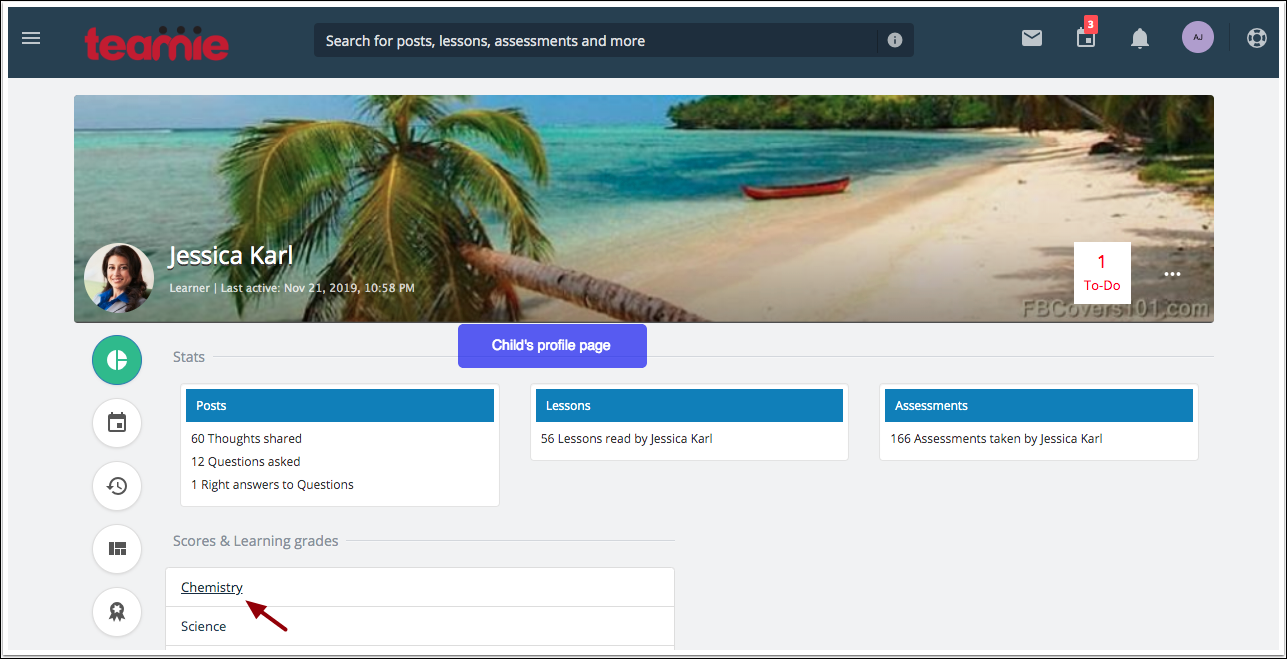Viewport: 1287px width, 659px height.
Task: Click '1 Right answers to Questions'
Action: pyautogui.click(x=272, y=485)
